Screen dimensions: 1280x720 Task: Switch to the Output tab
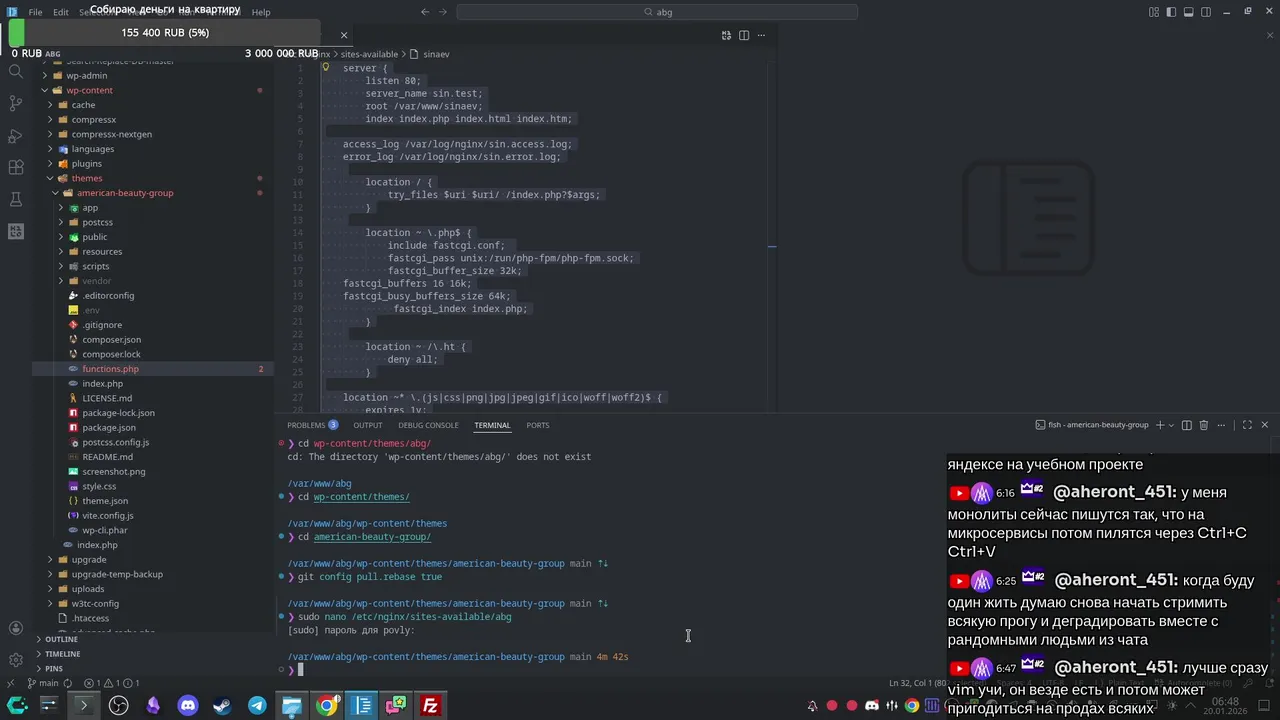click(x=367, y=425)
